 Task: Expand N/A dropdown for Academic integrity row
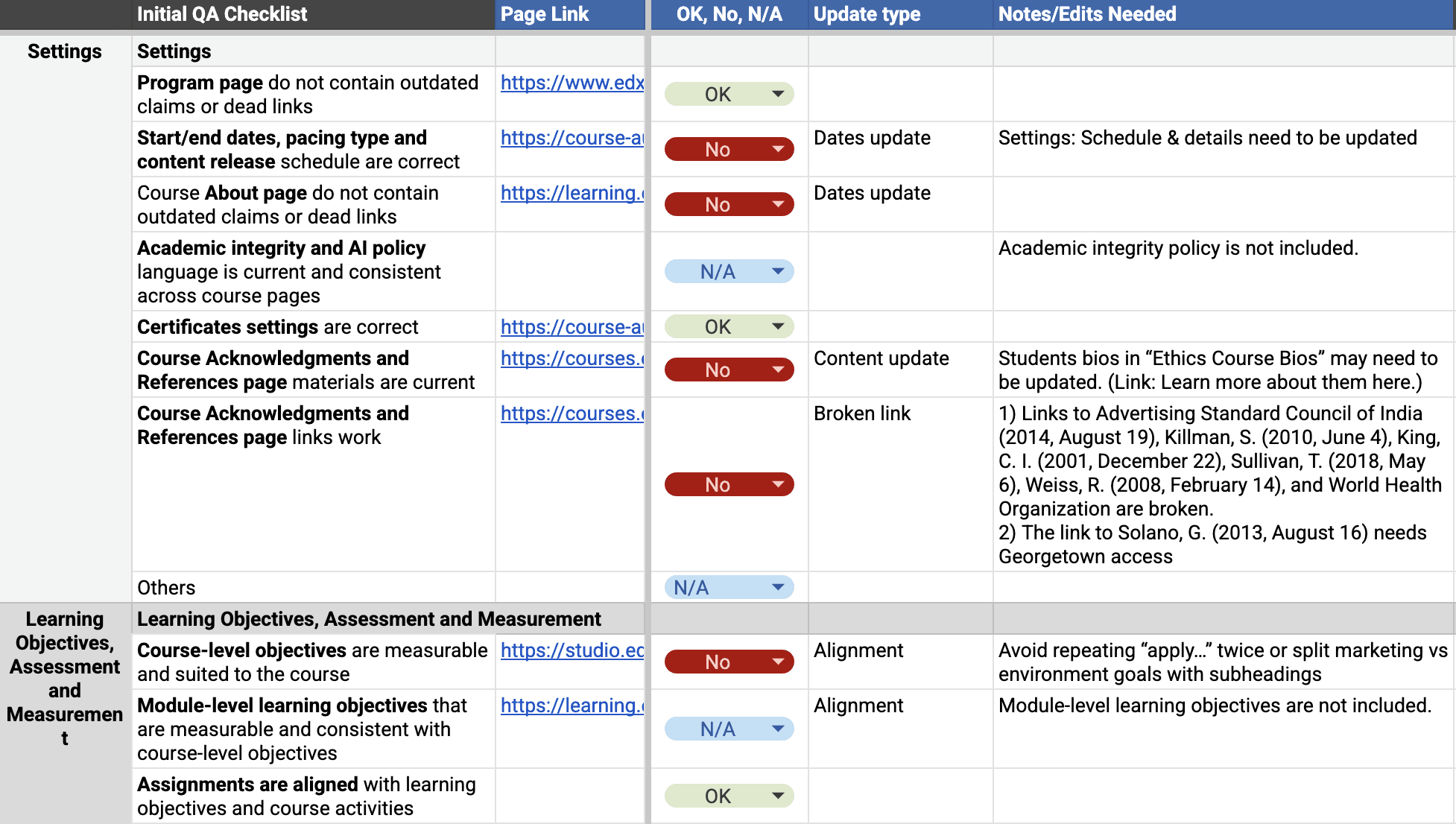(x=777, y=272)
